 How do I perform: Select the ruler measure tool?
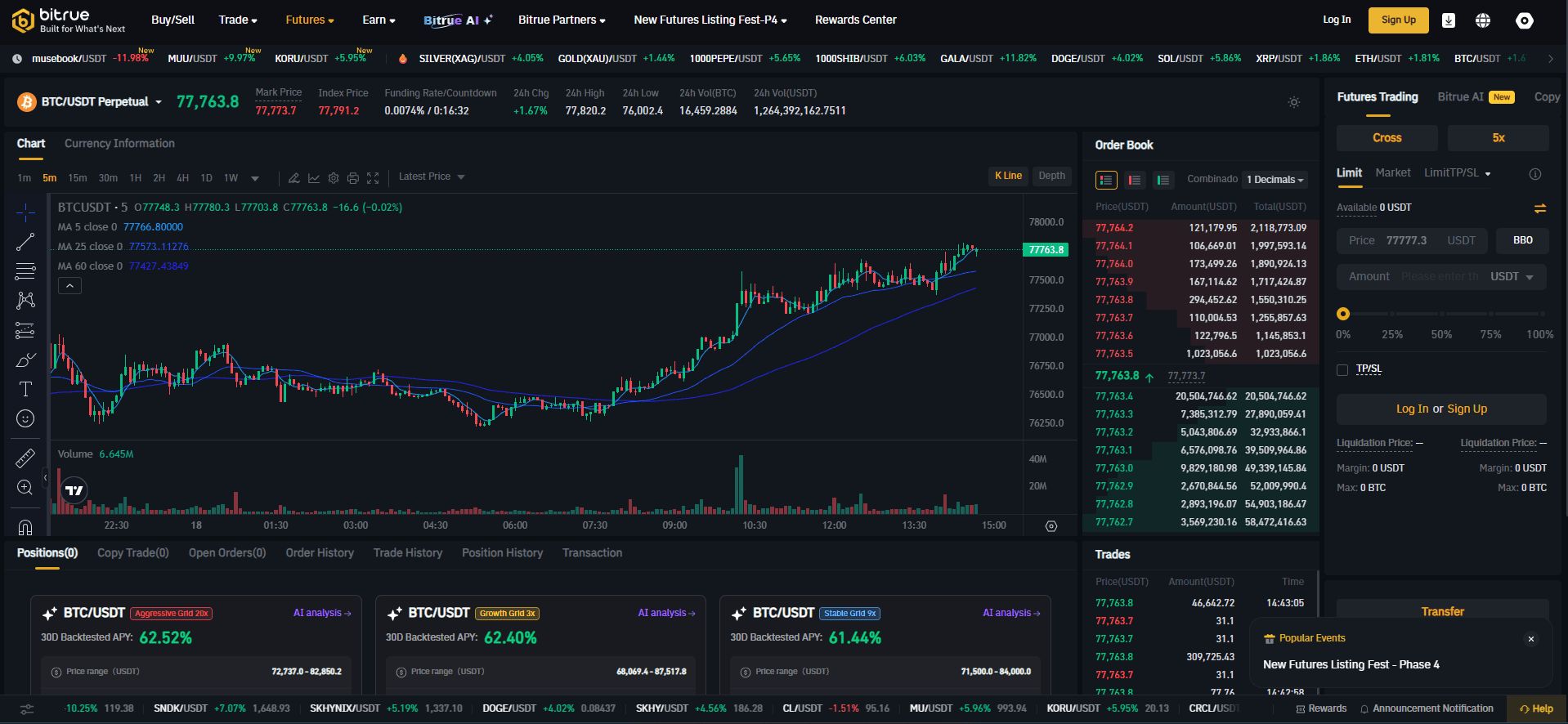(25, 458)
